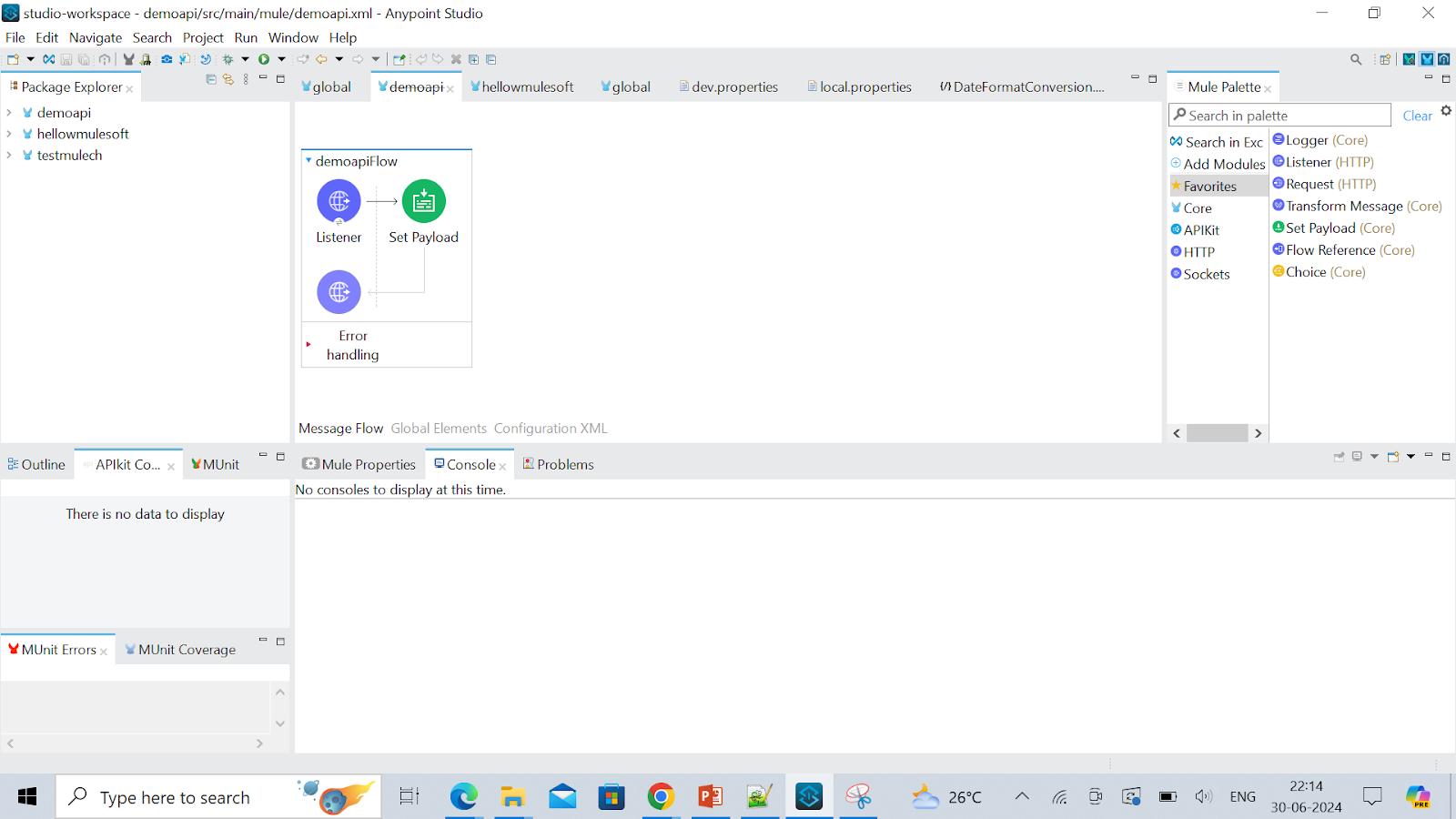The image size is (1456, 819).
Task: Select the Core category in palette
Action: click(x=1192, y=208)
